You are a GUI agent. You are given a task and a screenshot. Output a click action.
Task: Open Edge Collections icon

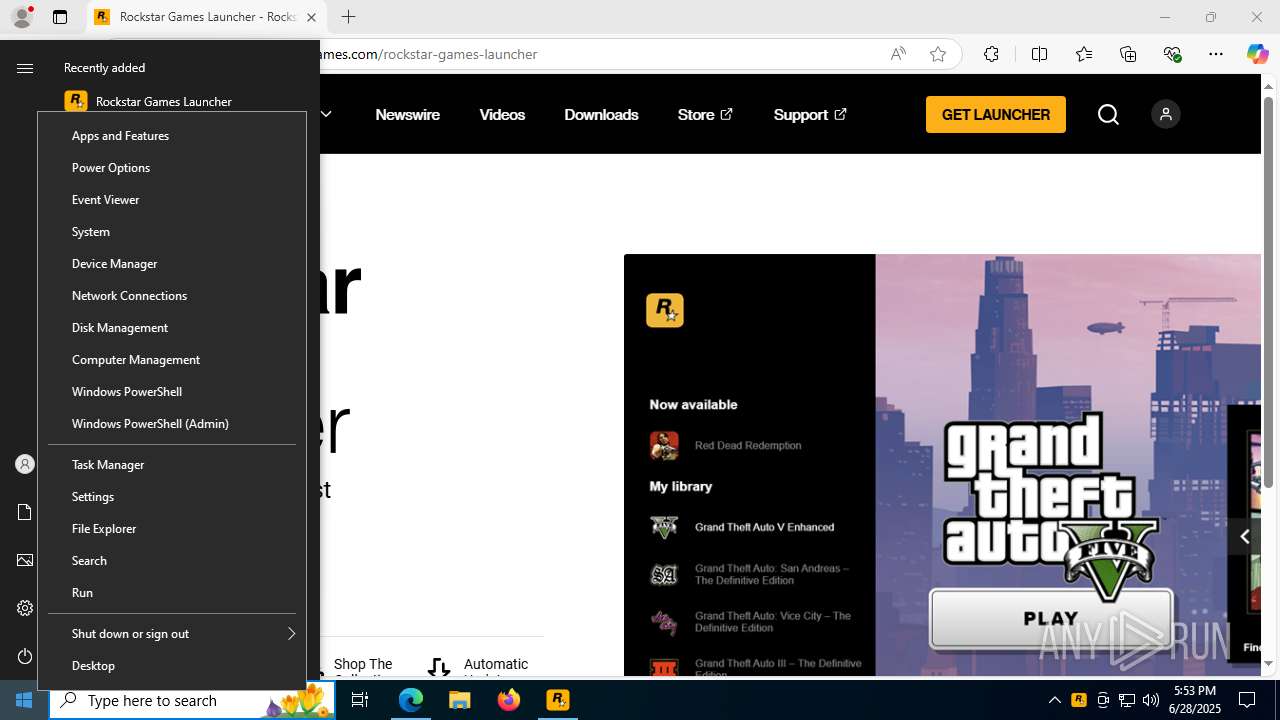click(1128, 54)
